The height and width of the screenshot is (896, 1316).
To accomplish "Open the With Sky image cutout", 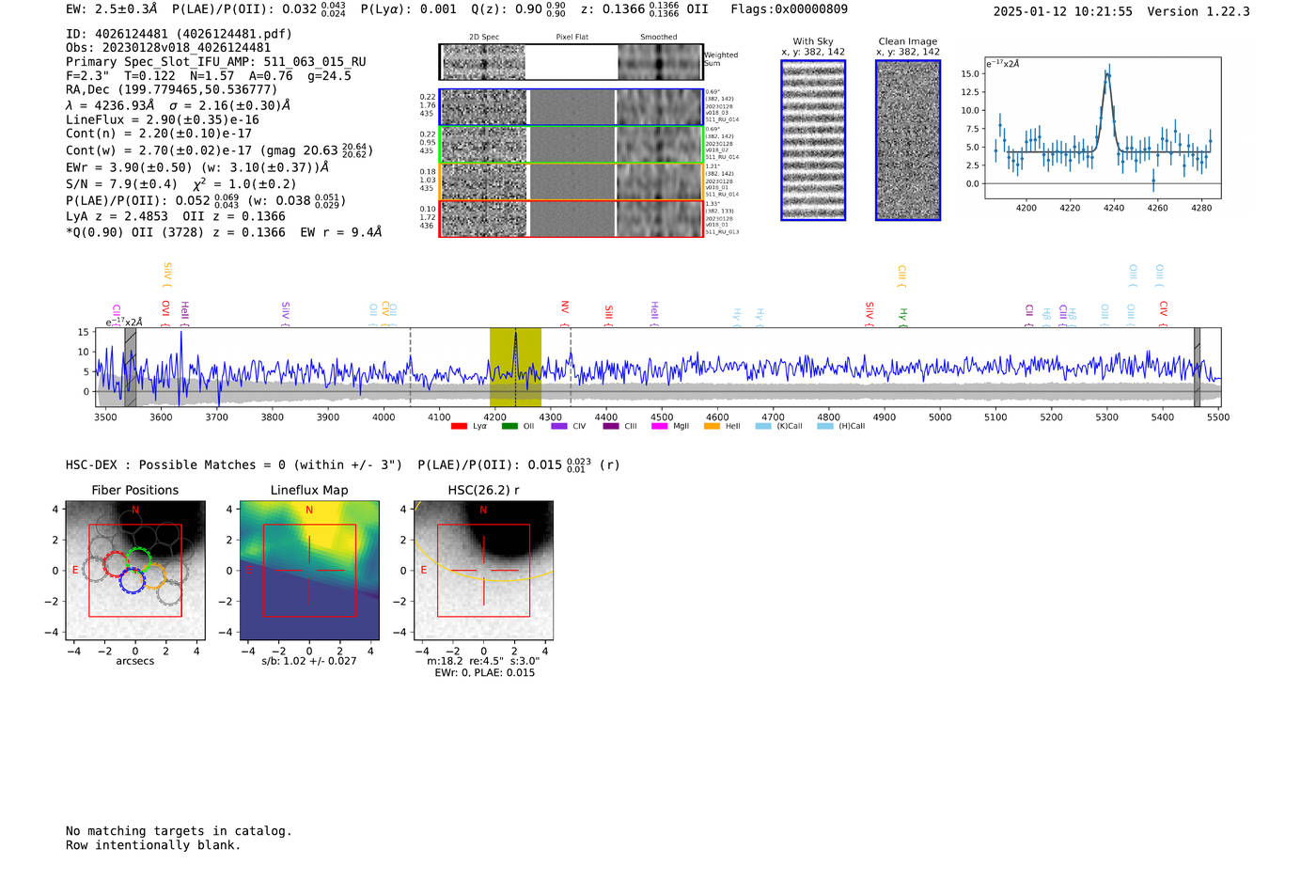I will [x=813, y=140].
